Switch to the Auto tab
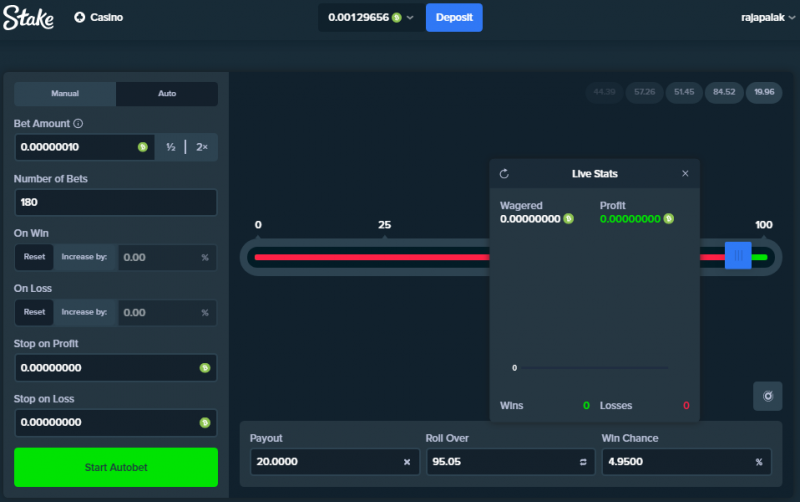 click(167, 93)
